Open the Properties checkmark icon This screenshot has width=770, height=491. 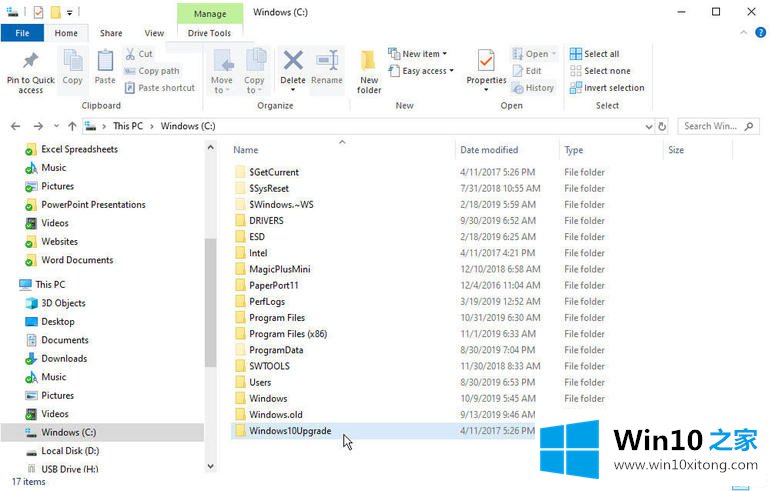click(x=486, y=61)
